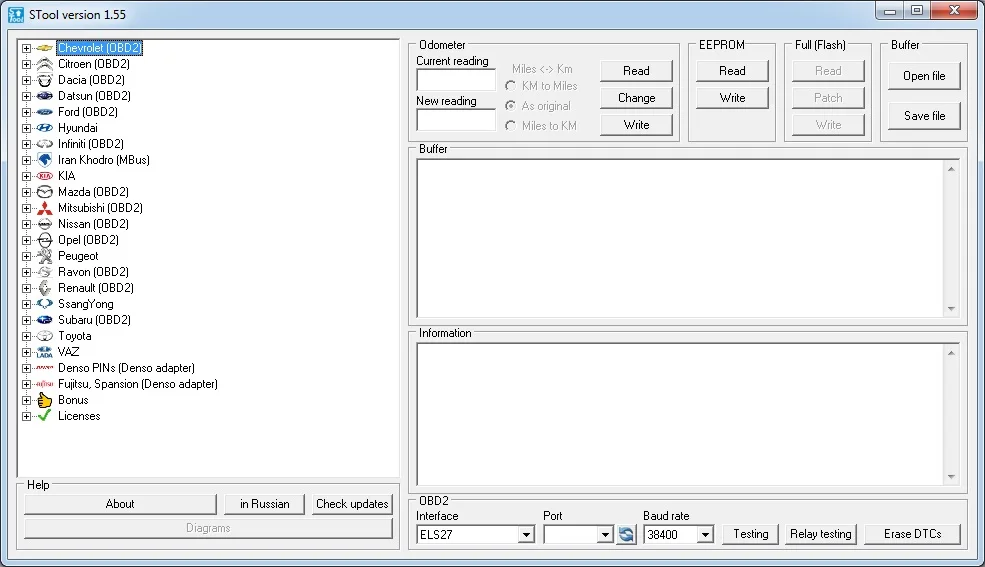Expand the Nissan (OBD2) tree node
Viewport: 985px width, 567px height.
(x=26, y=224)
